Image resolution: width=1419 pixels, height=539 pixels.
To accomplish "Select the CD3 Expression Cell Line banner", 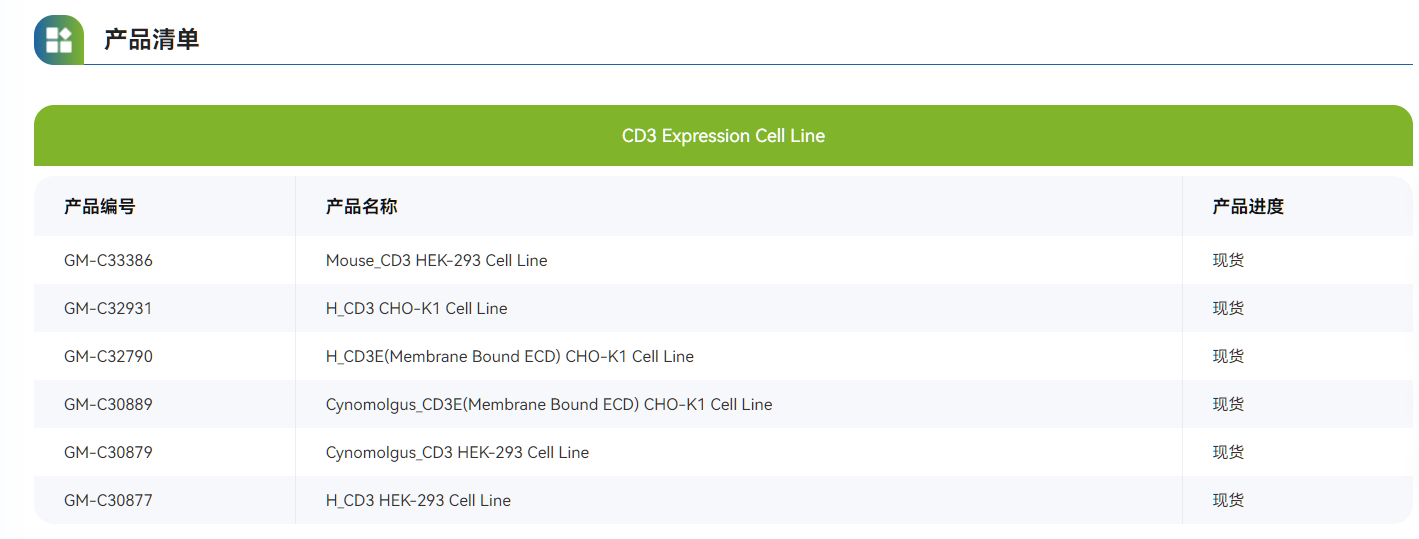I will tap(723, 136).
